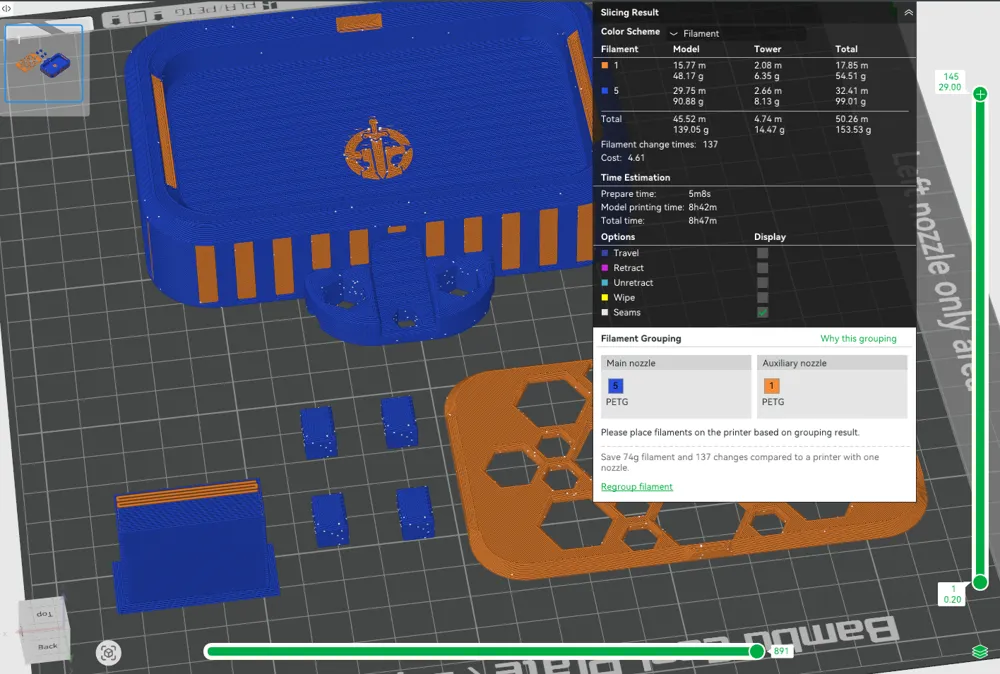Click the bottom handle of the layer slider
Viewport: 1000px width, 674px height.
click(x=980, y=582)
